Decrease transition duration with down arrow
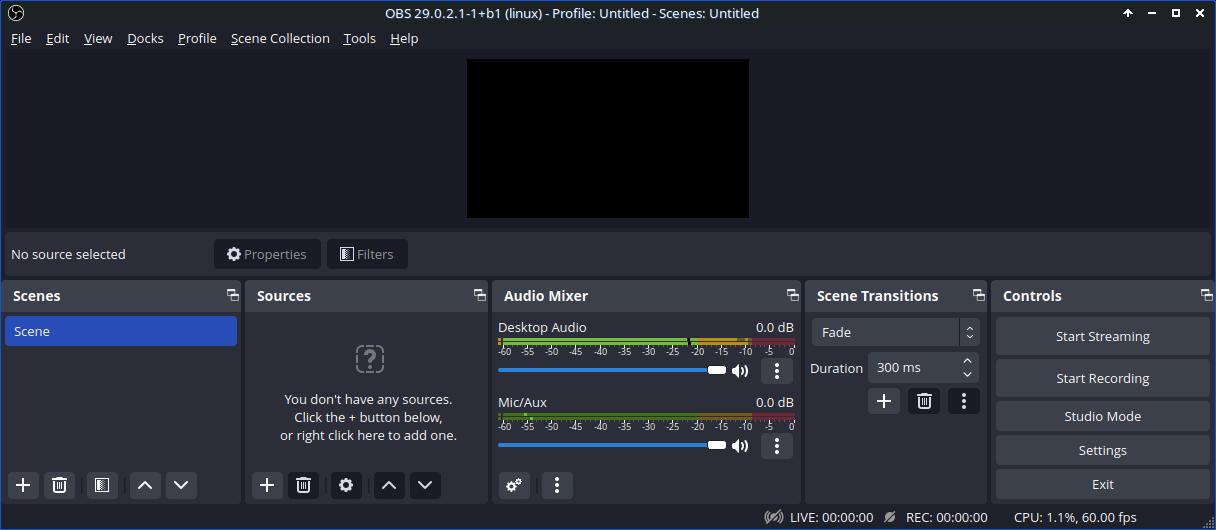Viewport: 1216px width, 530px height. coord(967,375)
